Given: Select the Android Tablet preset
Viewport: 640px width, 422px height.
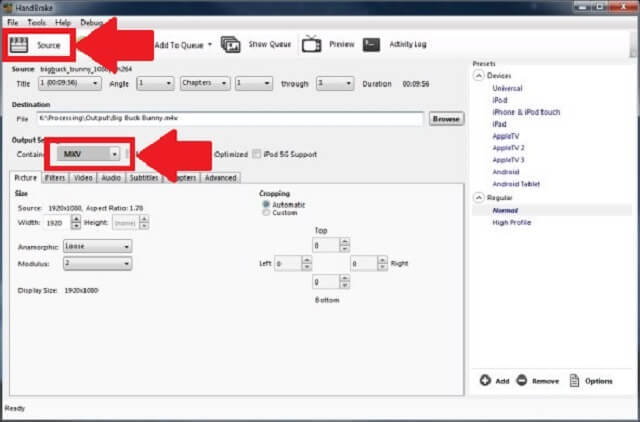Looking at the screenshot, I should 516,184.
